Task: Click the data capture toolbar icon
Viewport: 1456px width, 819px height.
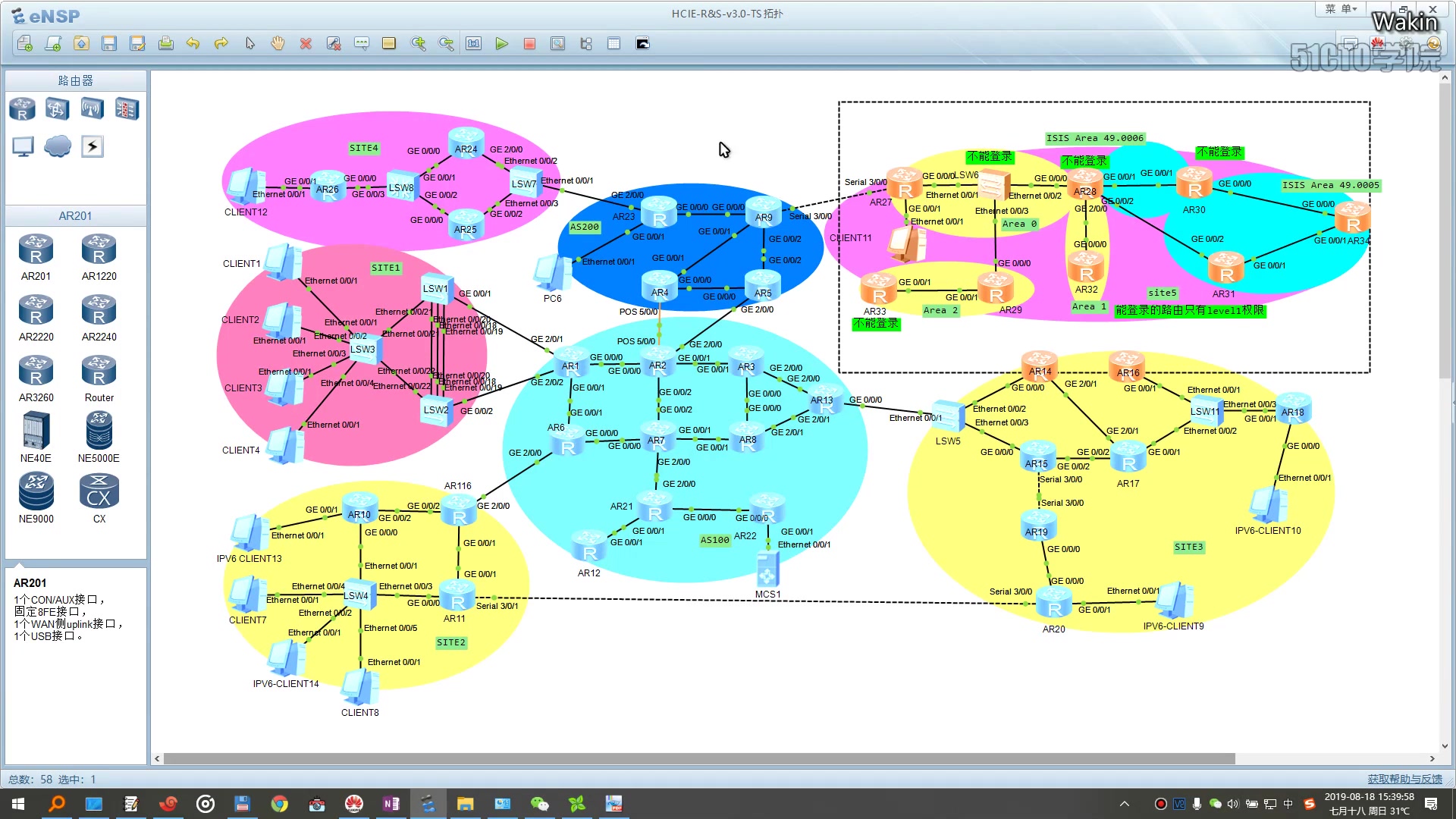Action: [x=557, y=44]
